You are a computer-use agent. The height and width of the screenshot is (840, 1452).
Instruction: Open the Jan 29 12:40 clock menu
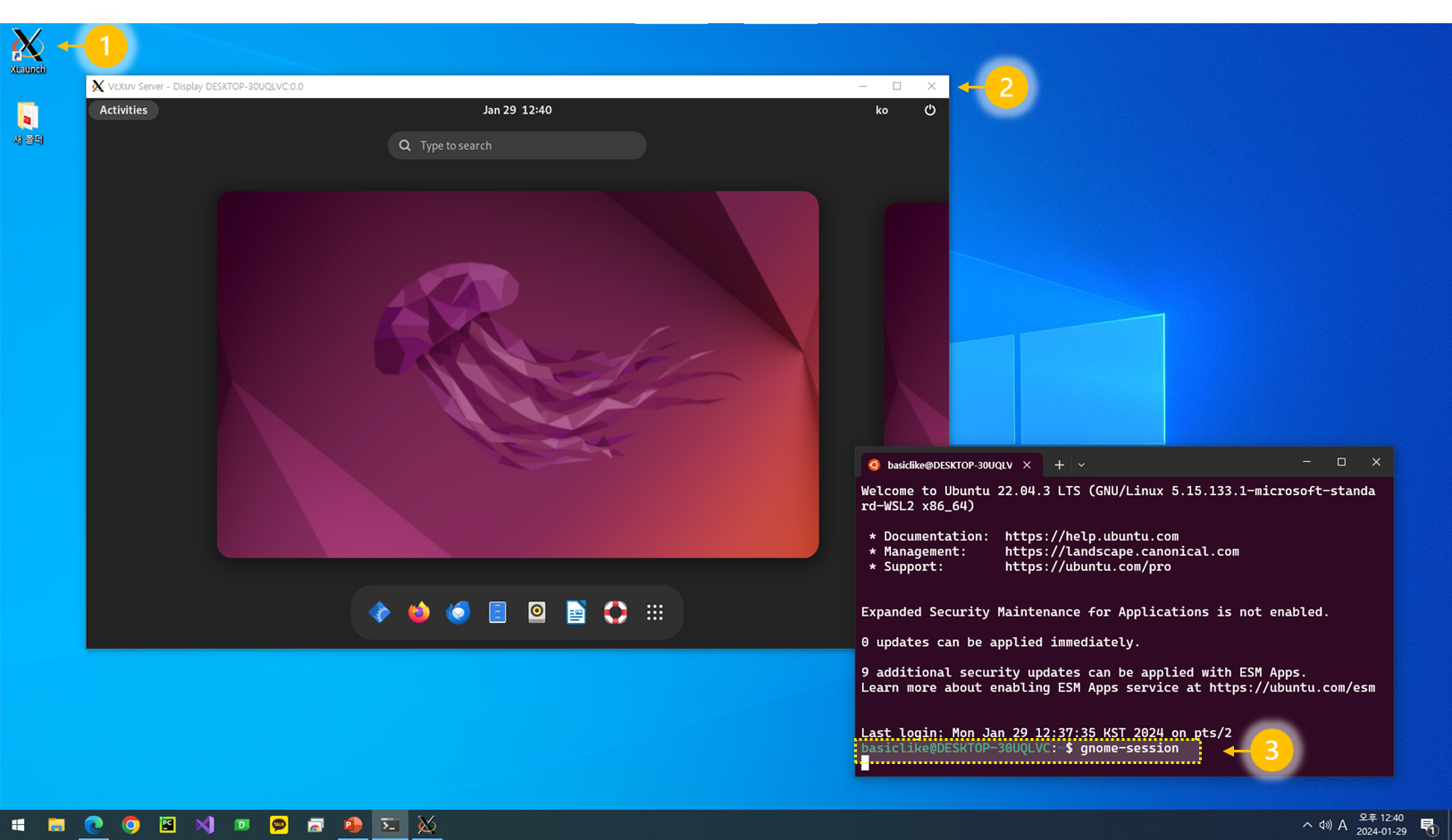pos(517,110)
